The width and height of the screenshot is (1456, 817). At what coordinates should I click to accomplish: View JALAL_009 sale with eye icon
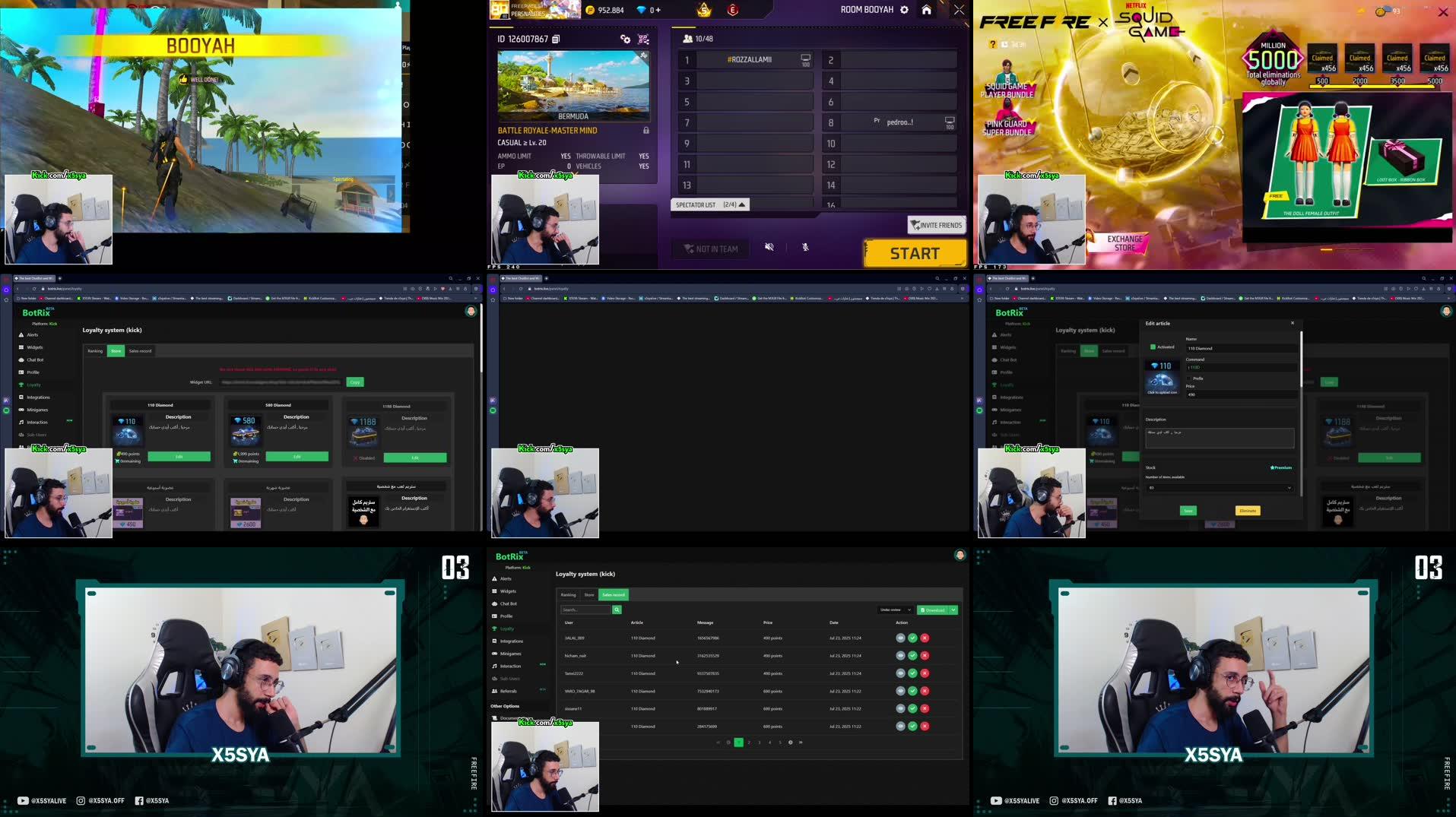coord(900,638)
